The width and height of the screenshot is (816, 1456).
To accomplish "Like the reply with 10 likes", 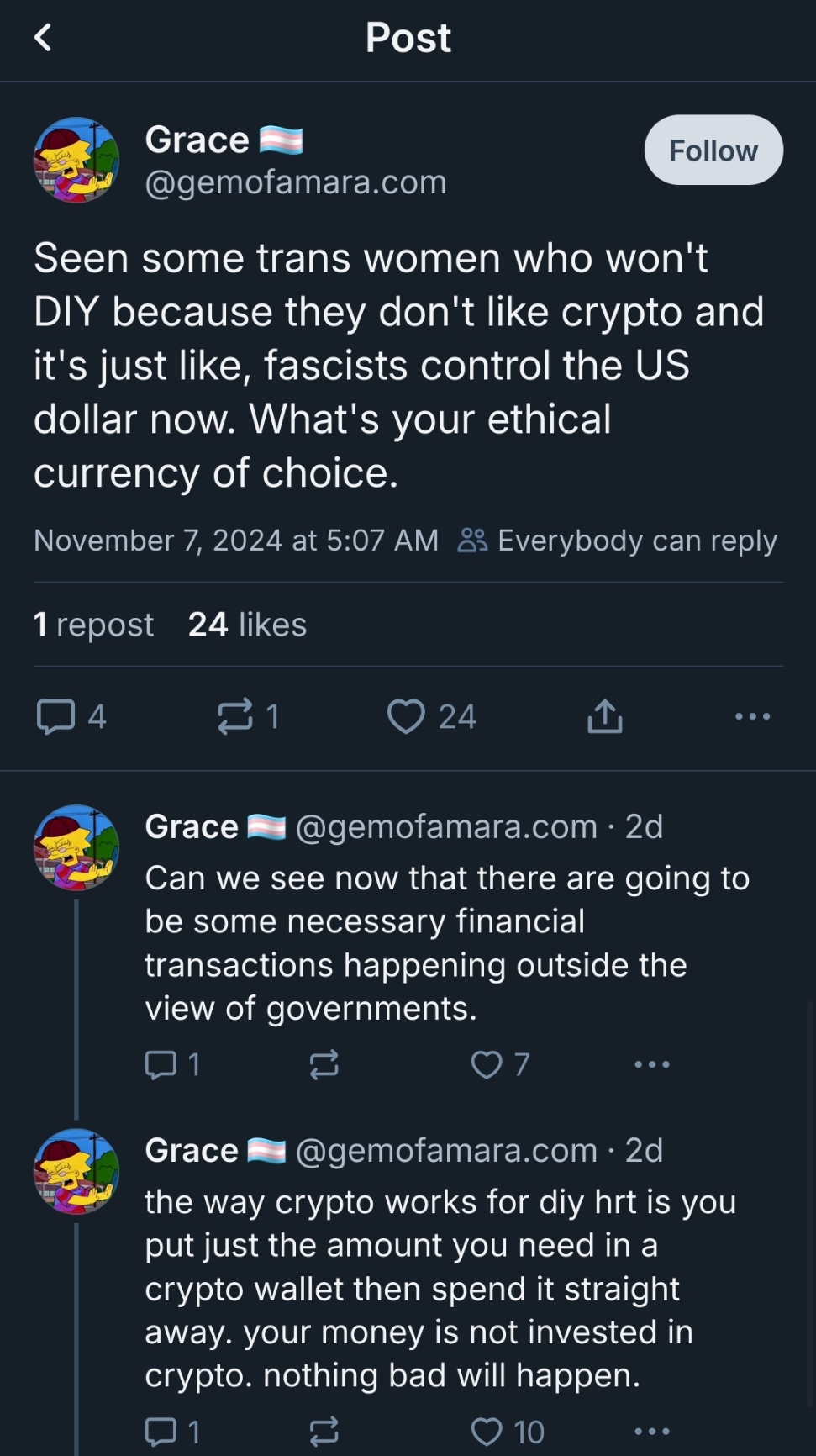I will point(487,1431).
